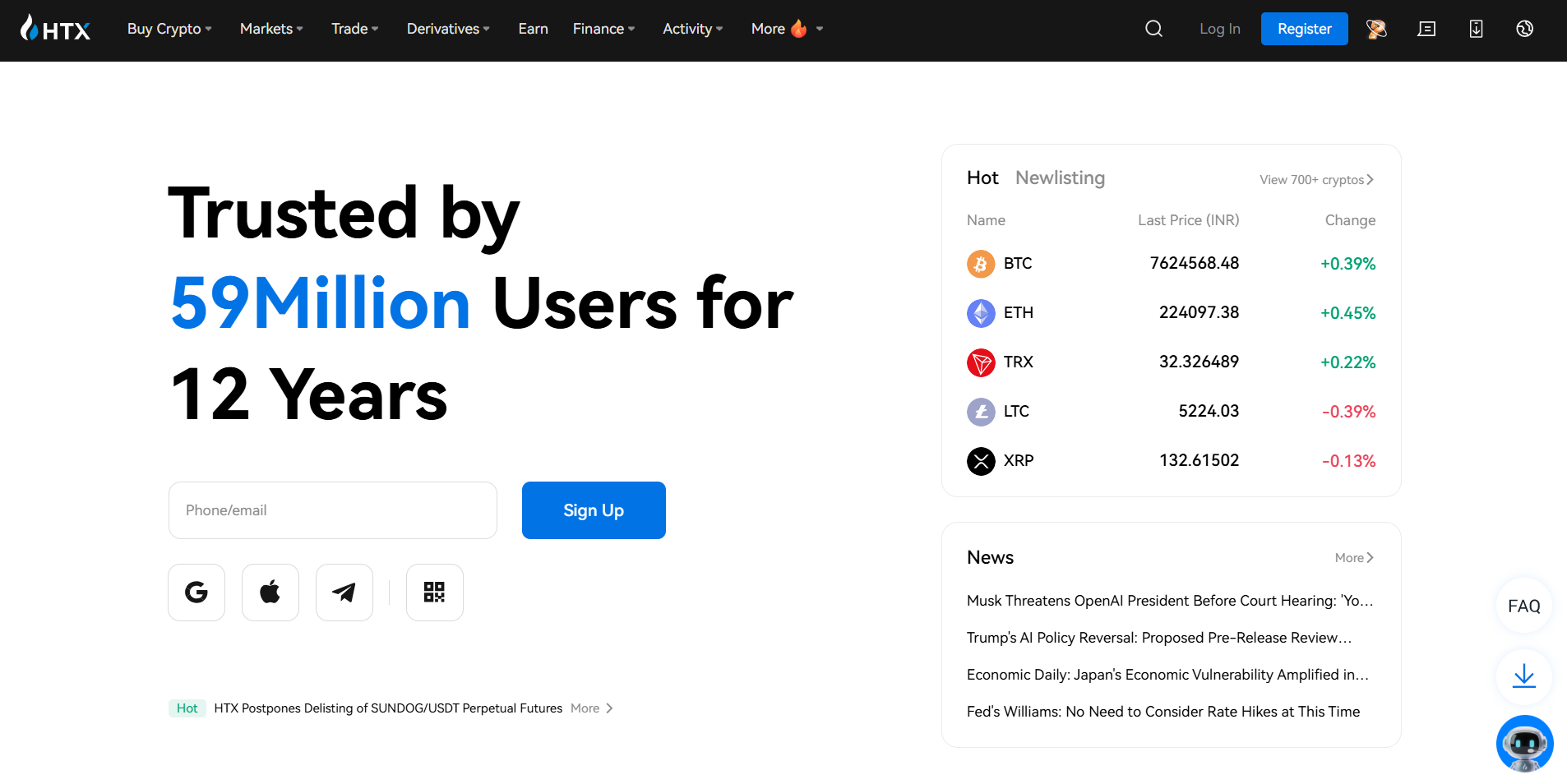Open Fed's Williams rate hikes headline
1567x784 pixels.
pos(1163,712)
